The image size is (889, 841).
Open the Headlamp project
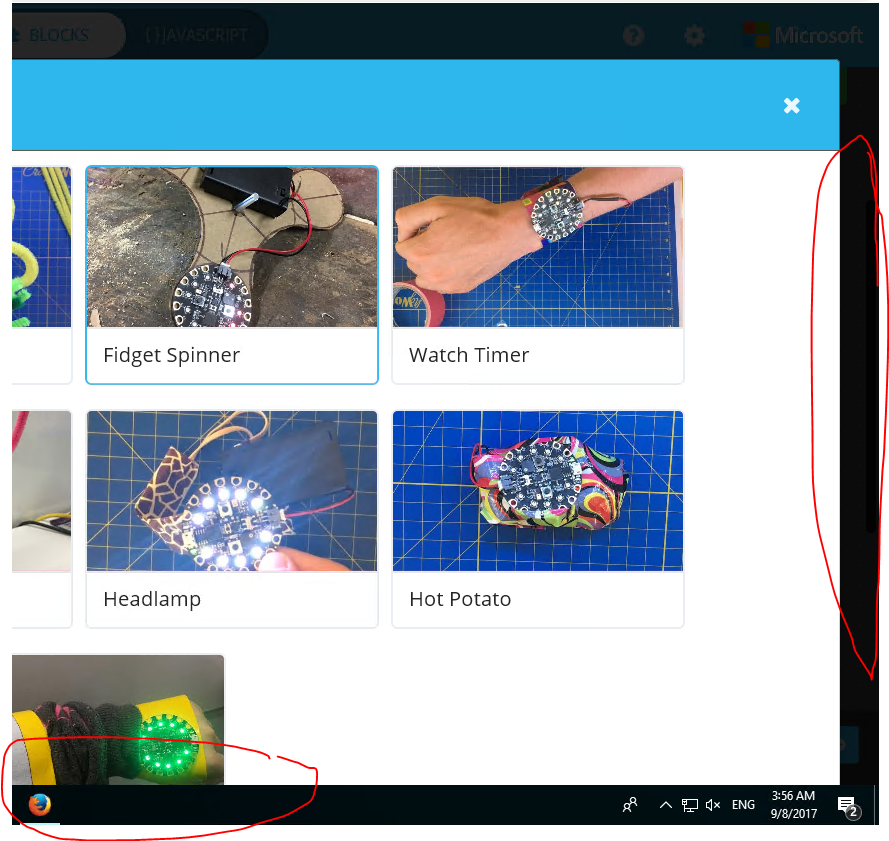click(x=232, y=518)
